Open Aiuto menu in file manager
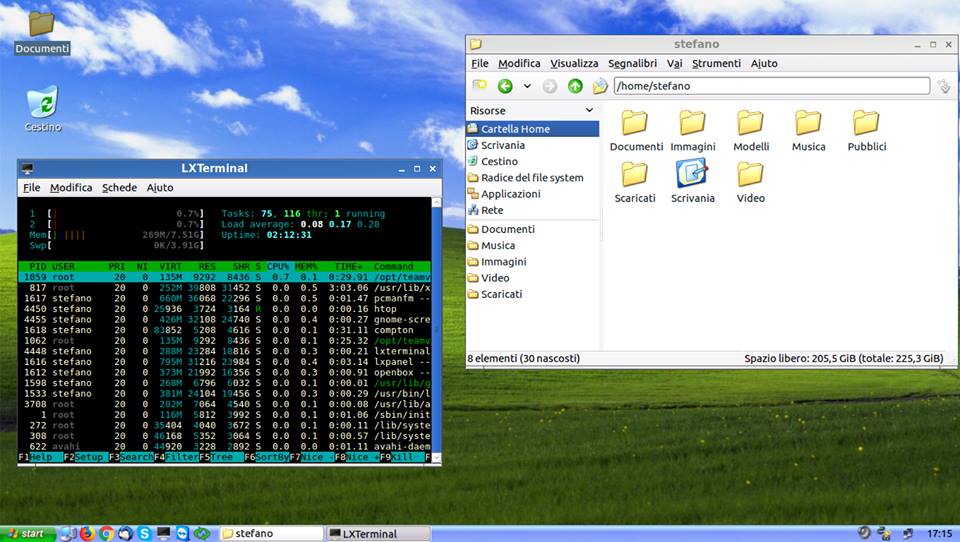The image size is (960, 542). [764, 63]
